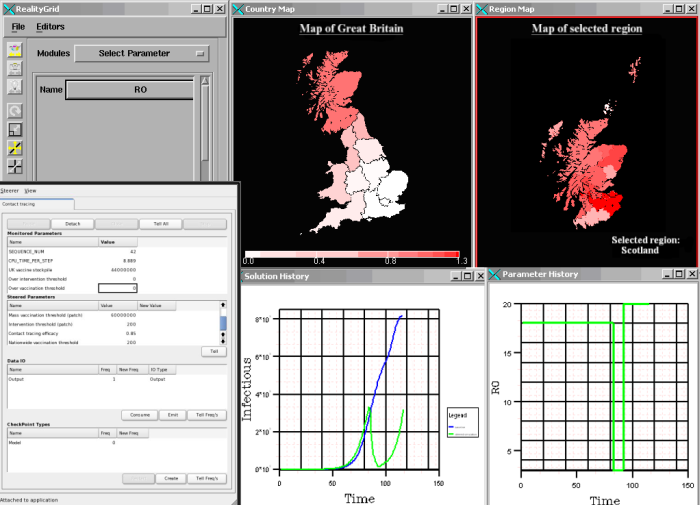Click the Steered Parameters scrollbar up arrow
This screenshot has width=700, height=505.
(223, 305)
